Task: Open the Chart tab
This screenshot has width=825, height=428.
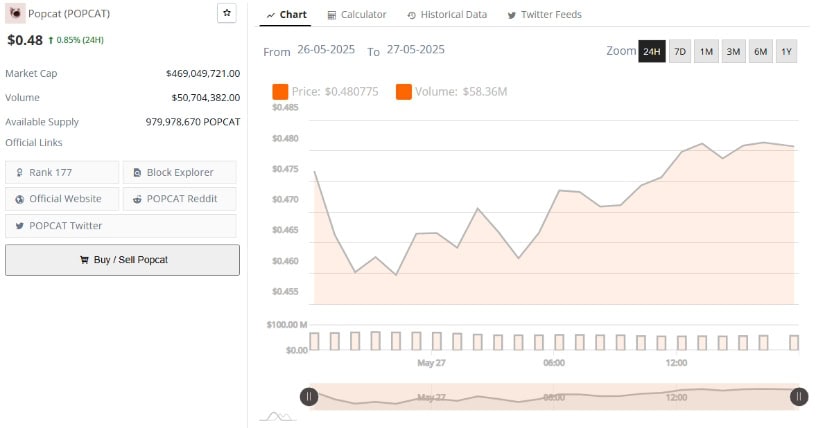Action: tap(286, 15)
